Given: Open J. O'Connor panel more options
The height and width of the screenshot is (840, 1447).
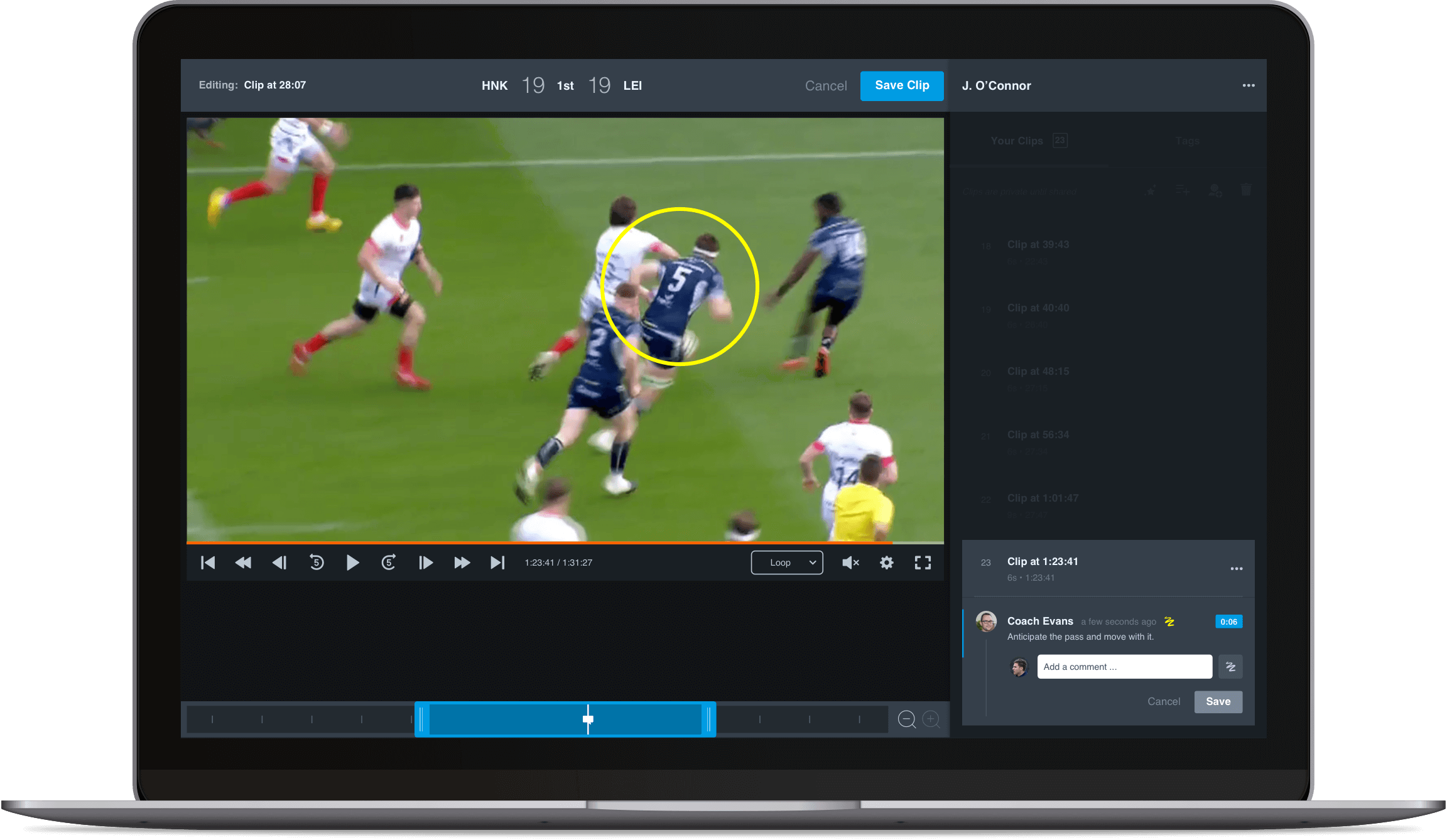Looking at the screenshot, I should click(x=1248, y=85).
